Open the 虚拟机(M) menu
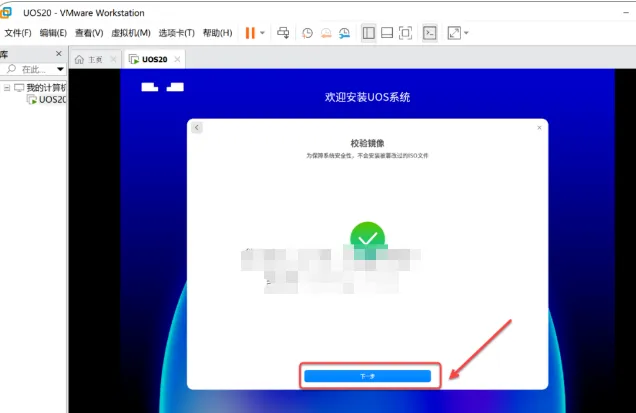The height and width of the screenshot is (413, 636). [x=131, y=33]
